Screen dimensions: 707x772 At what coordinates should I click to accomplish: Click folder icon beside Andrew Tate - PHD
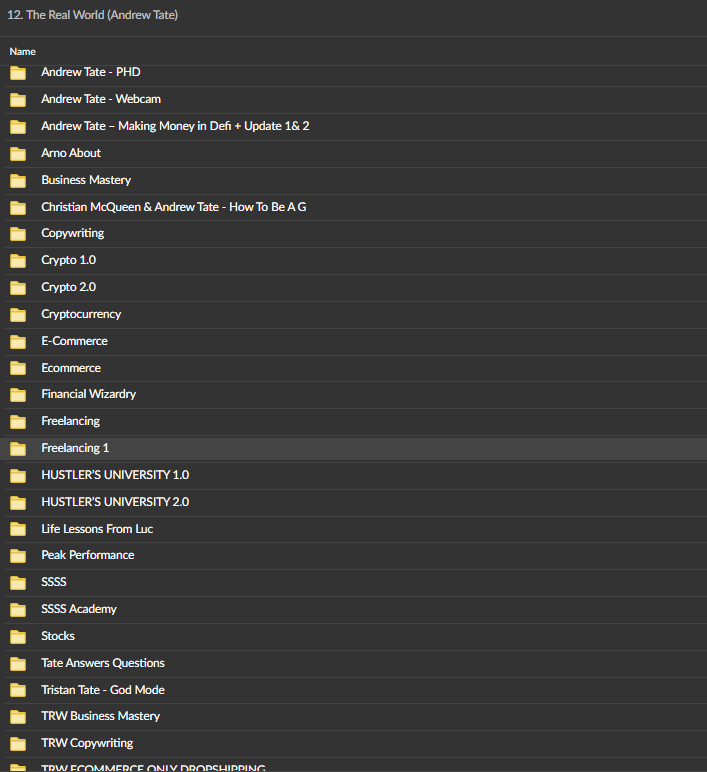coord(18,73)
